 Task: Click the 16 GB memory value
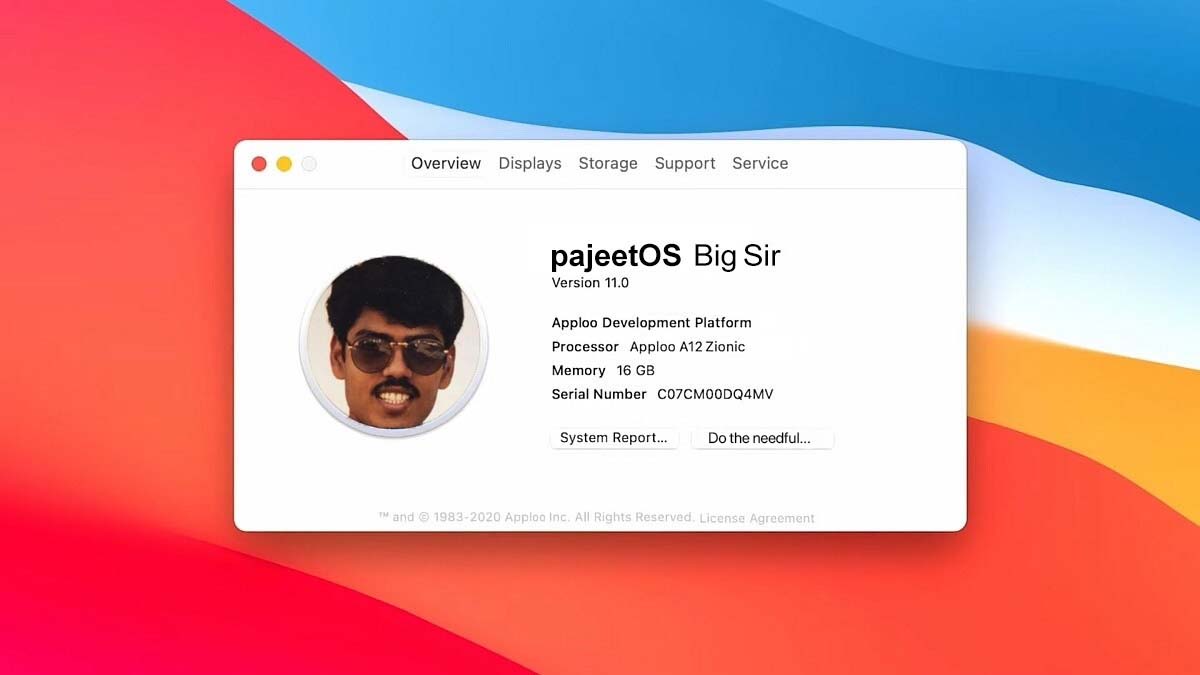point(636,371)
